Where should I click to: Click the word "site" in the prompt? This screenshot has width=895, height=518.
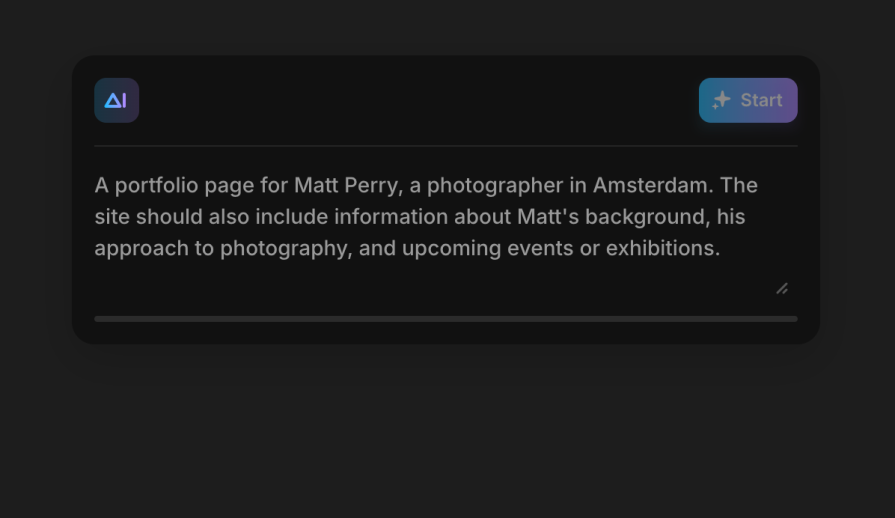coord(112,217)
